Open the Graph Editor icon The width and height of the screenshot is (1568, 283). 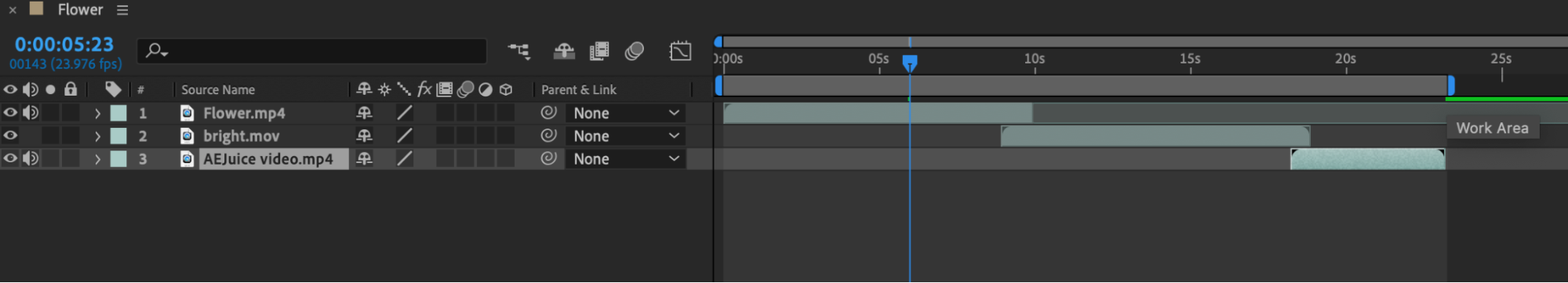click(x=680, y=51)
